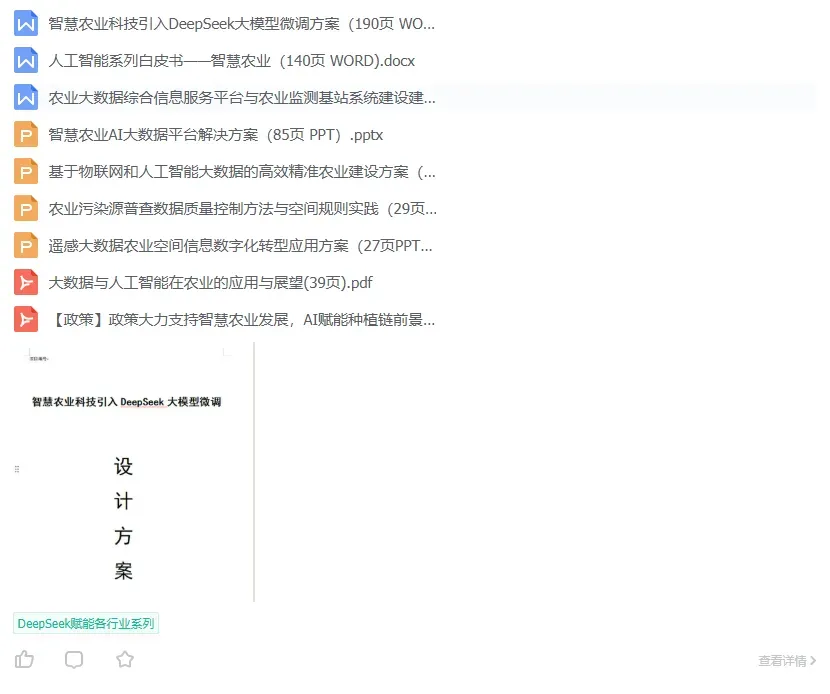
Task: Click 查看详情 link
Action: point(787,661)
